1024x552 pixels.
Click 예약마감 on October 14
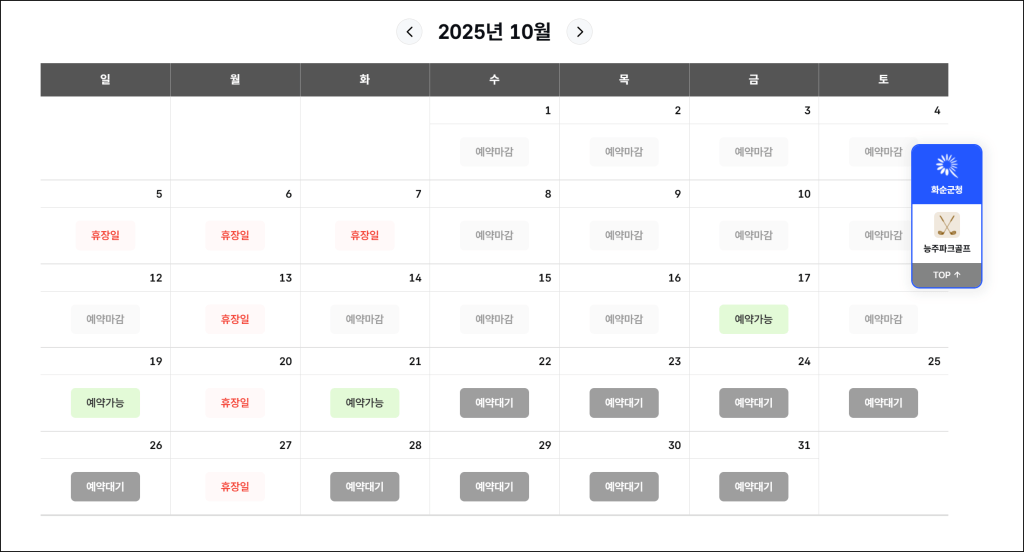365,319
